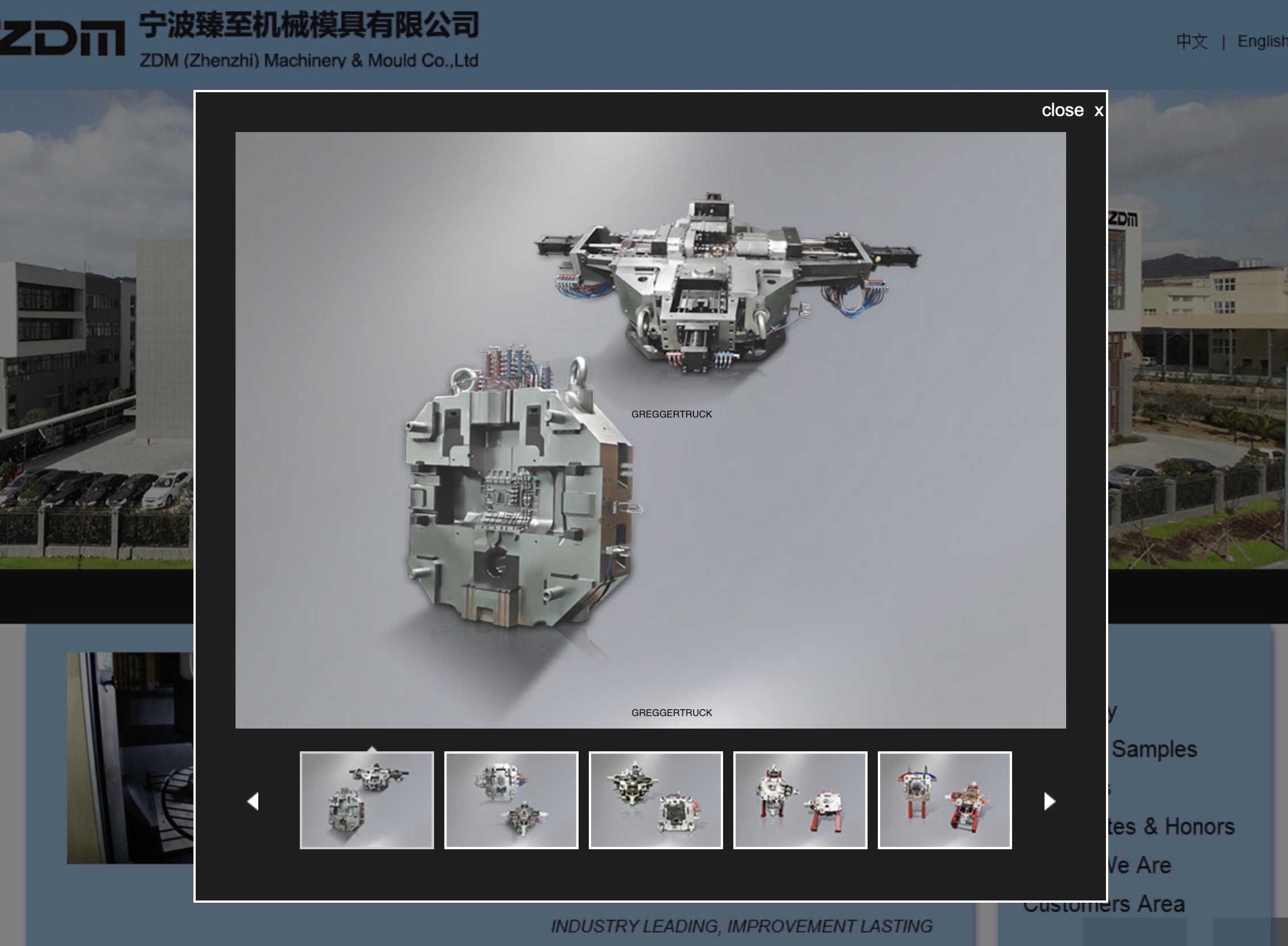Select the fifth thumbnail in gallery strip
Screen dimensions: 1288x946
(x=945, y=800)
